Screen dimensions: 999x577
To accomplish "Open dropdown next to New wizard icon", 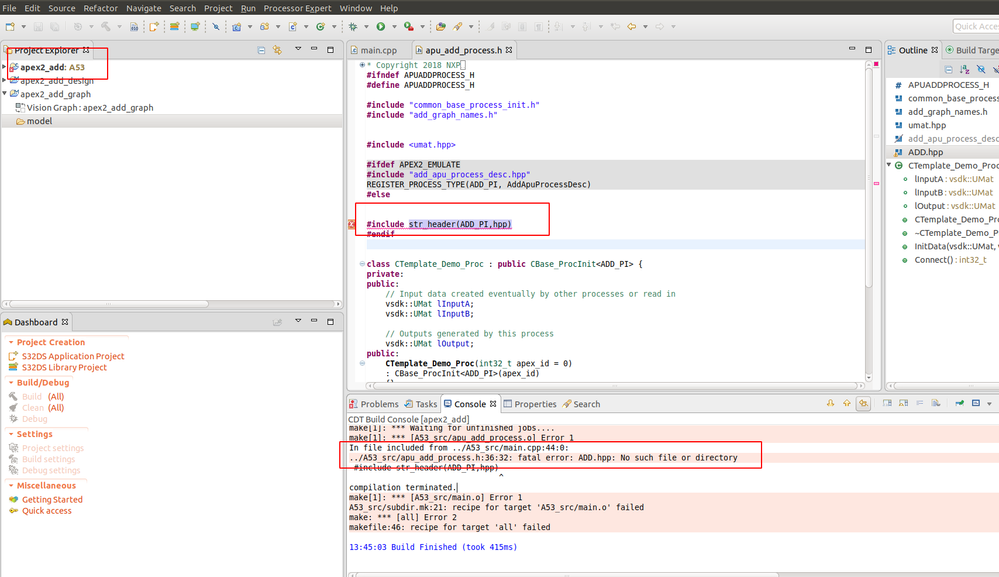I will pyautogui.click(x=24, y=27).
